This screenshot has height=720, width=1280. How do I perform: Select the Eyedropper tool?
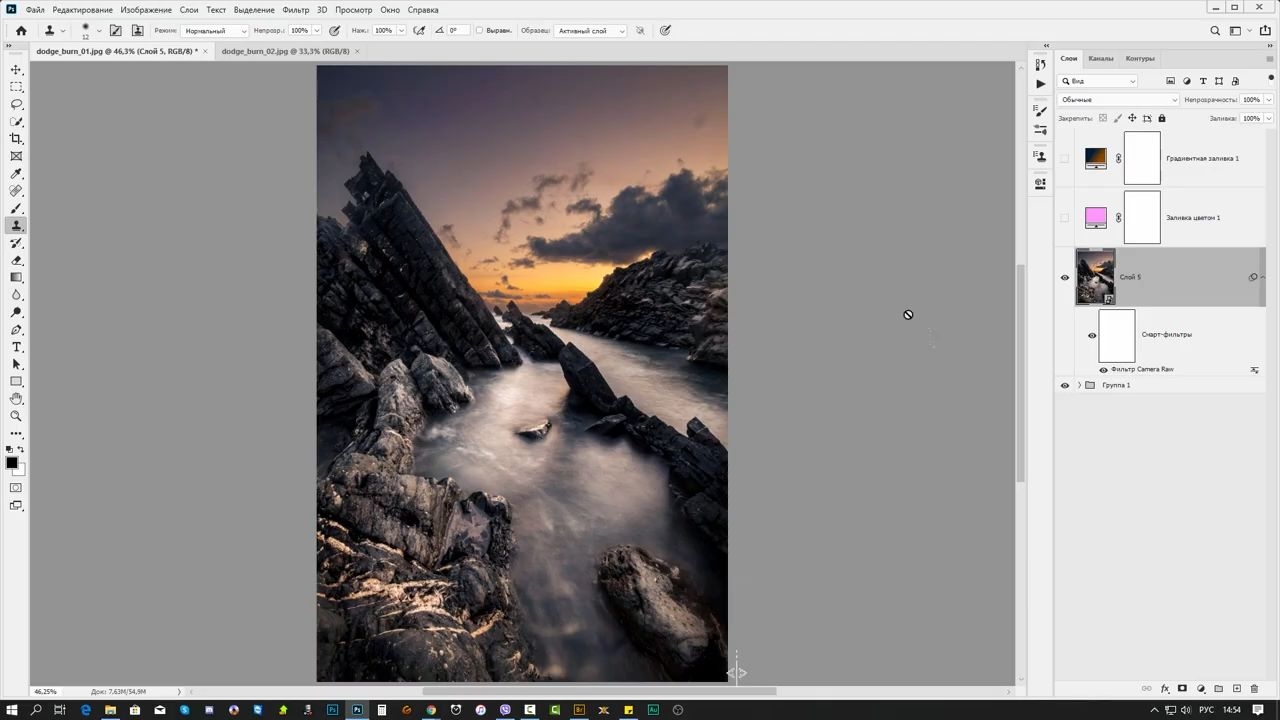click(x=16, y=174)
